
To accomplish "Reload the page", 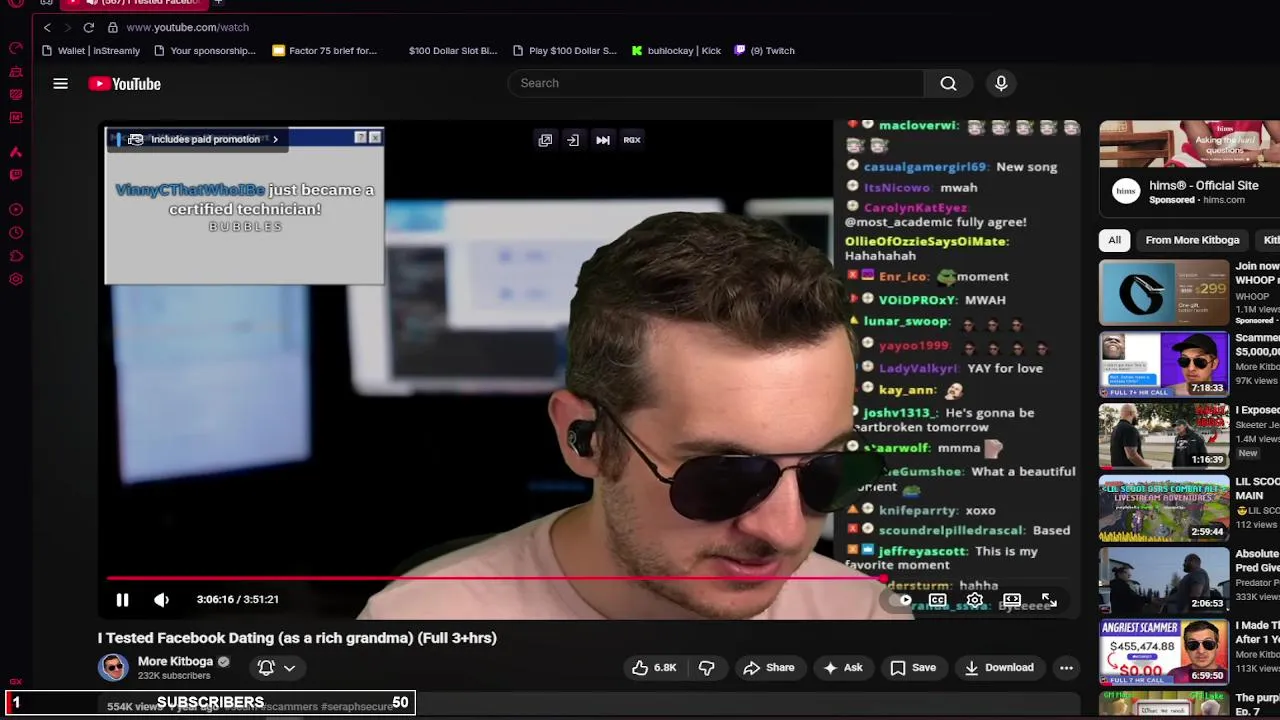I will (89, 28).
